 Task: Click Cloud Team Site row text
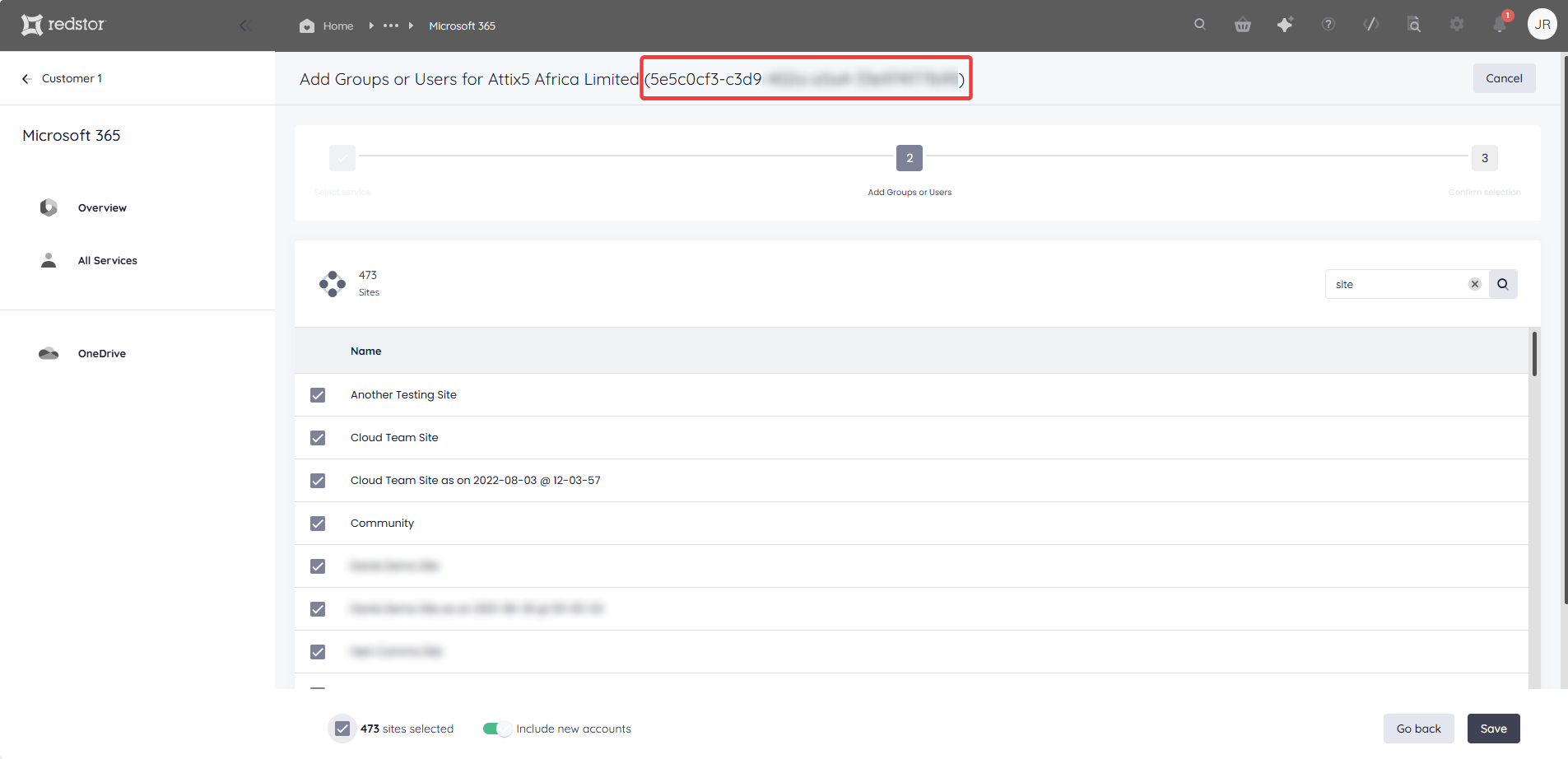pos(394,437)
